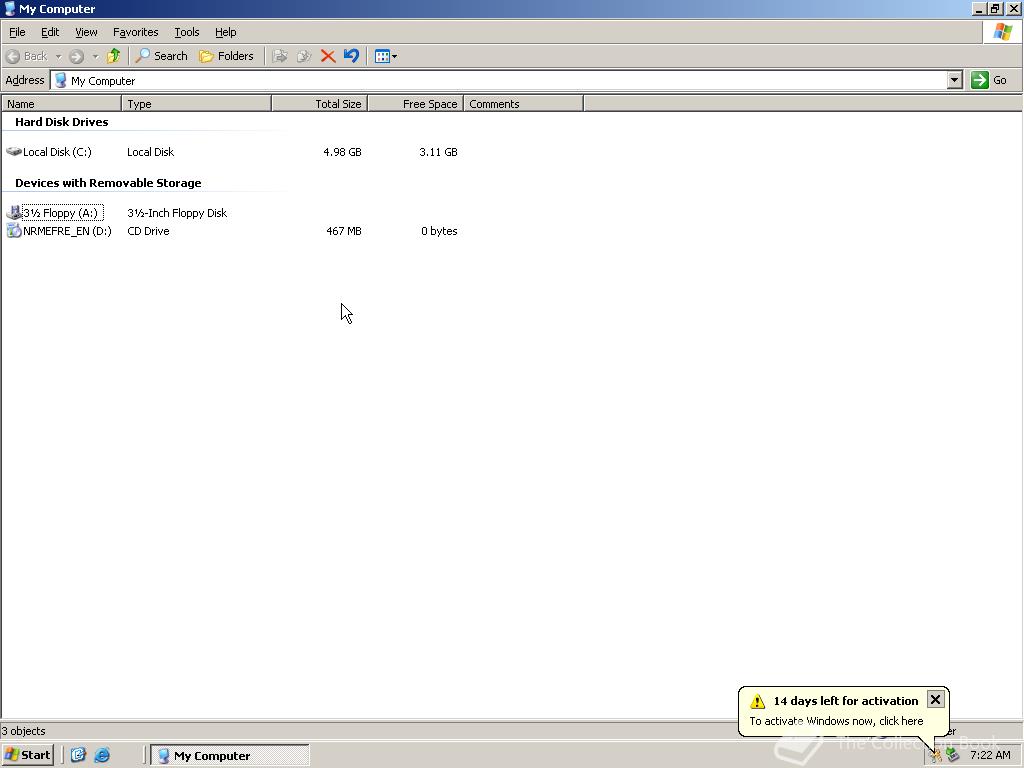The height and width of the screenshot is (768, 1024).
Task: Click the 4.98 GB total size value
Action: [x=342, y=152]
